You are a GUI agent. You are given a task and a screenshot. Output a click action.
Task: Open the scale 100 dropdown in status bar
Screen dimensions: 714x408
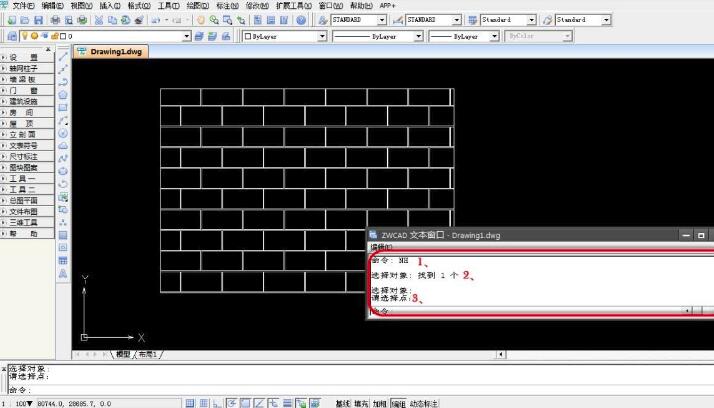[x=24, y=403]
